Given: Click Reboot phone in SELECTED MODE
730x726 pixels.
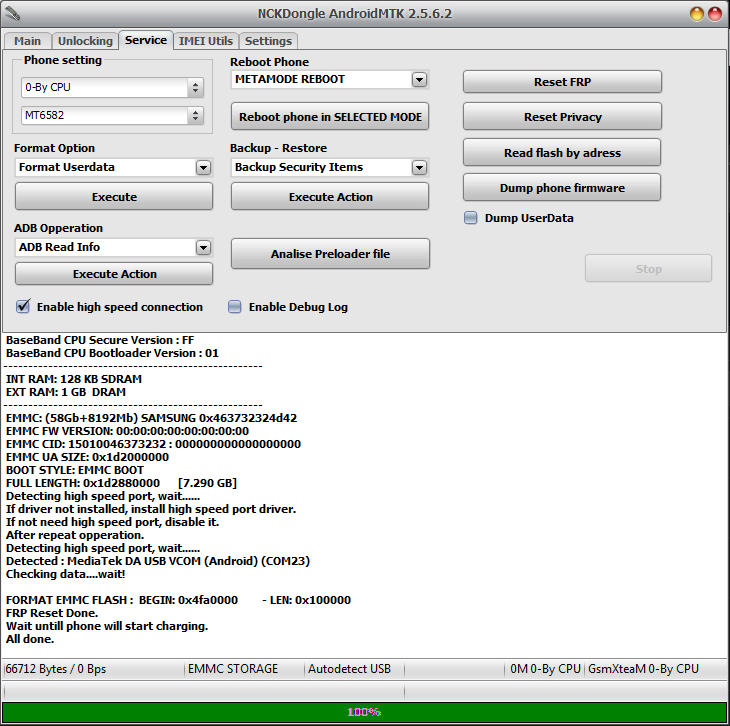Looking at the screenshot, I should (x=330, y=116).
